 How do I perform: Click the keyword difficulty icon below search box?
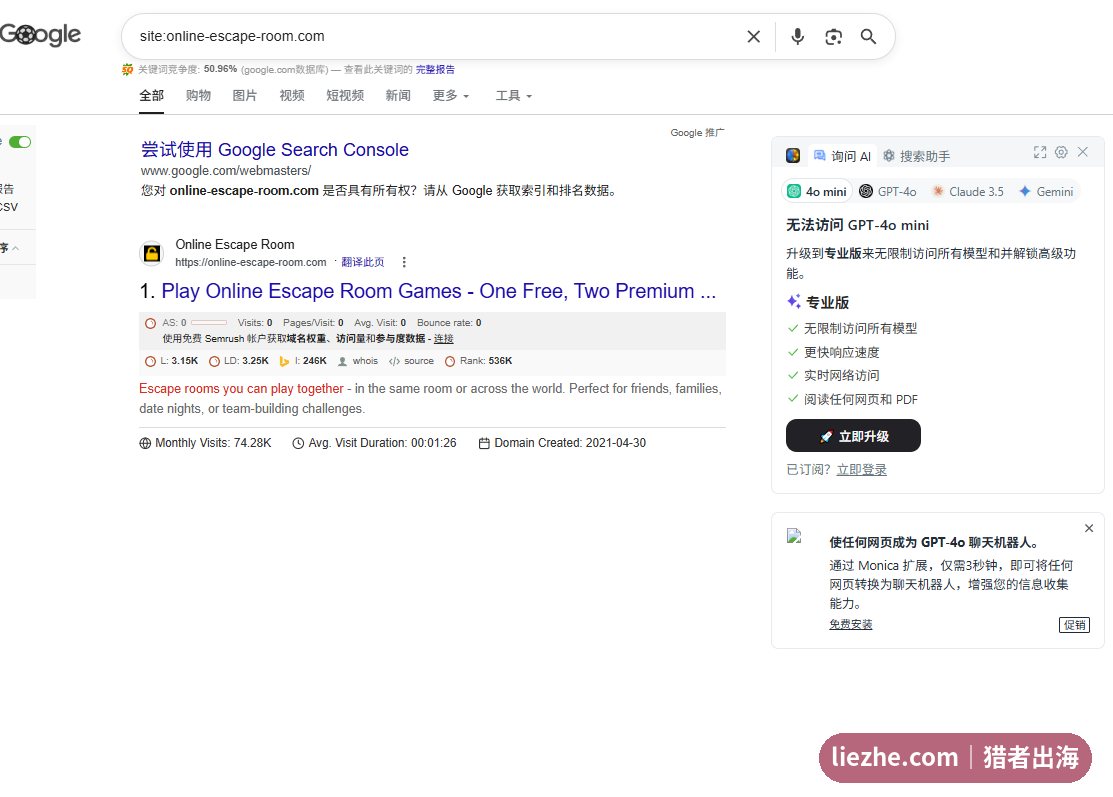128,69
